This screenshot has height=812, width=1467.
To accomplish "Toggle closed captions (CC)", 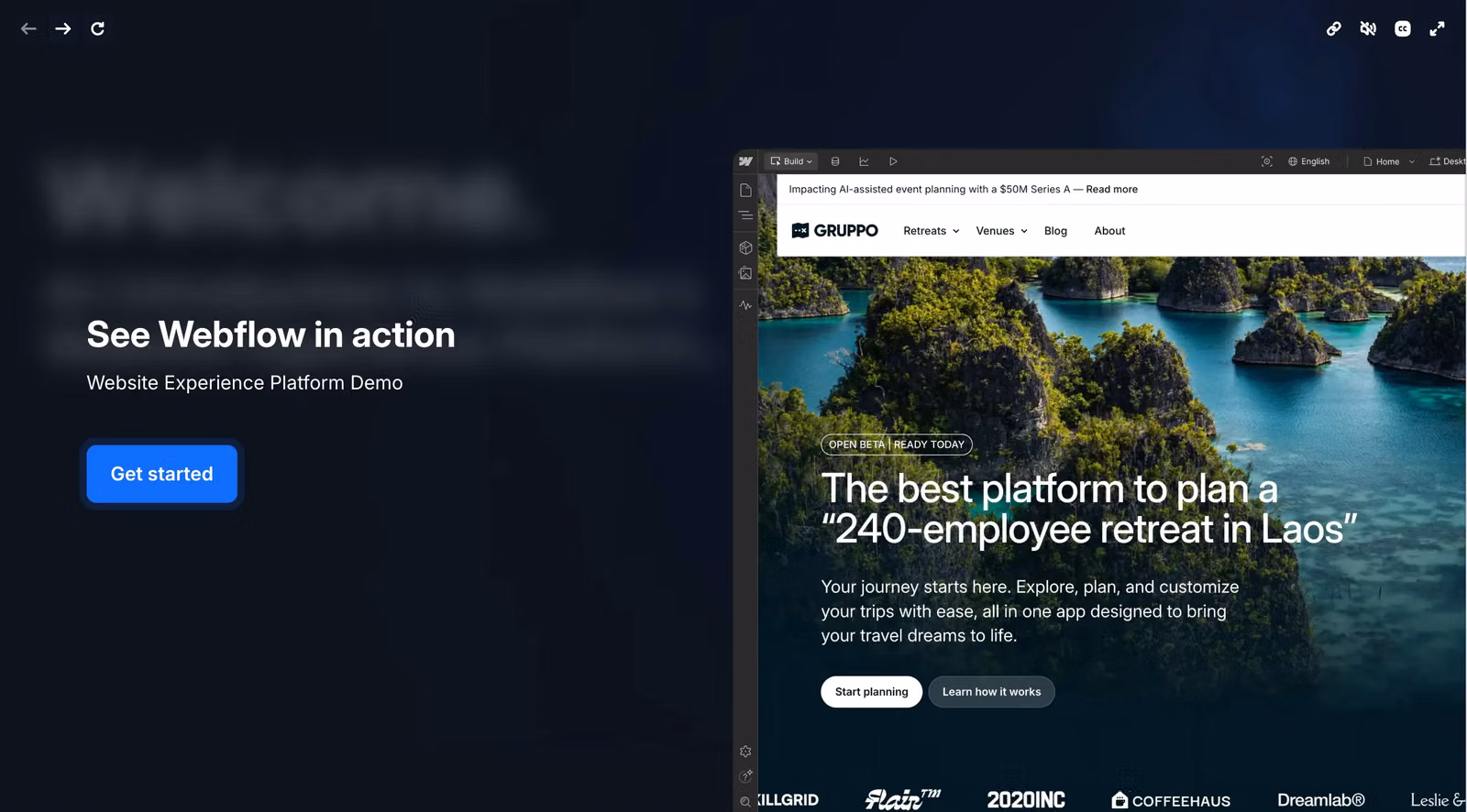I will [1402, 28].
